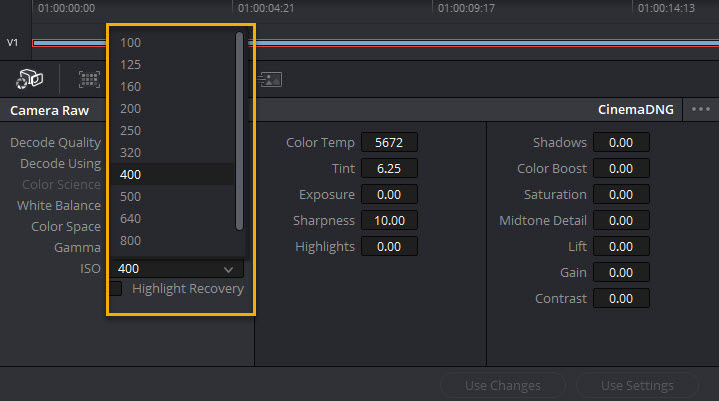This screenshot has height=401, width=719.
Task: Click the Midtone Detail value field
Action: pos(621,220)
